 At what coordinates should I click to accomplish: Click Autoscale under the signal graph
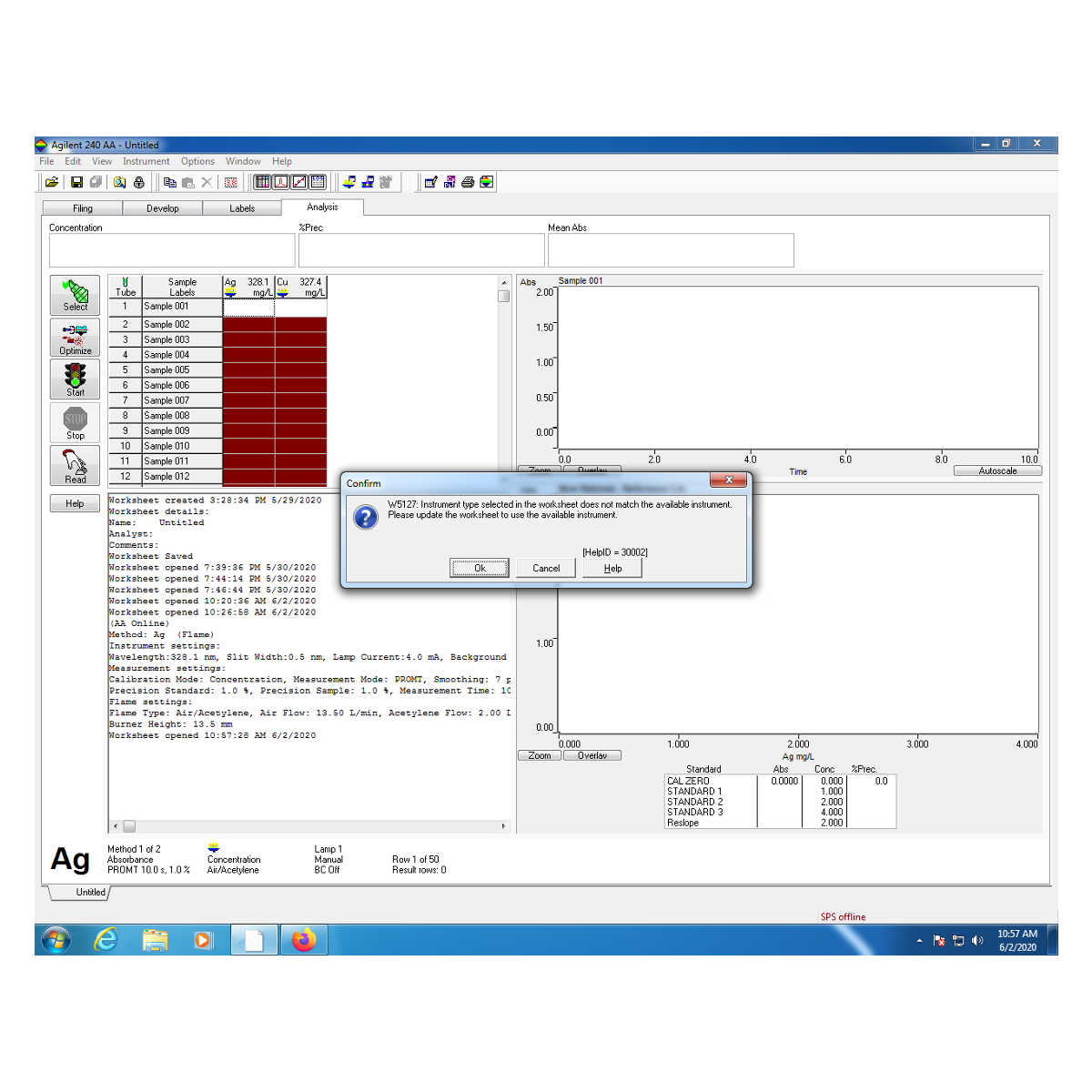(997, 470)
